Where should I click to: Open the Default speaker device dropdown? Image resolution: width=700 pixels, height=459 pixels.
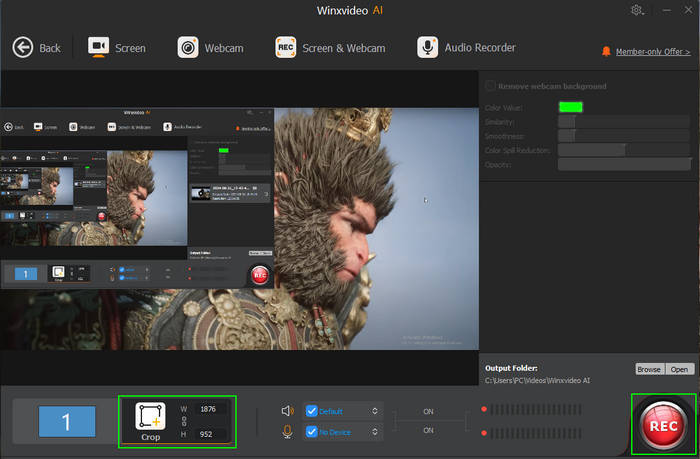coord(375,411)
